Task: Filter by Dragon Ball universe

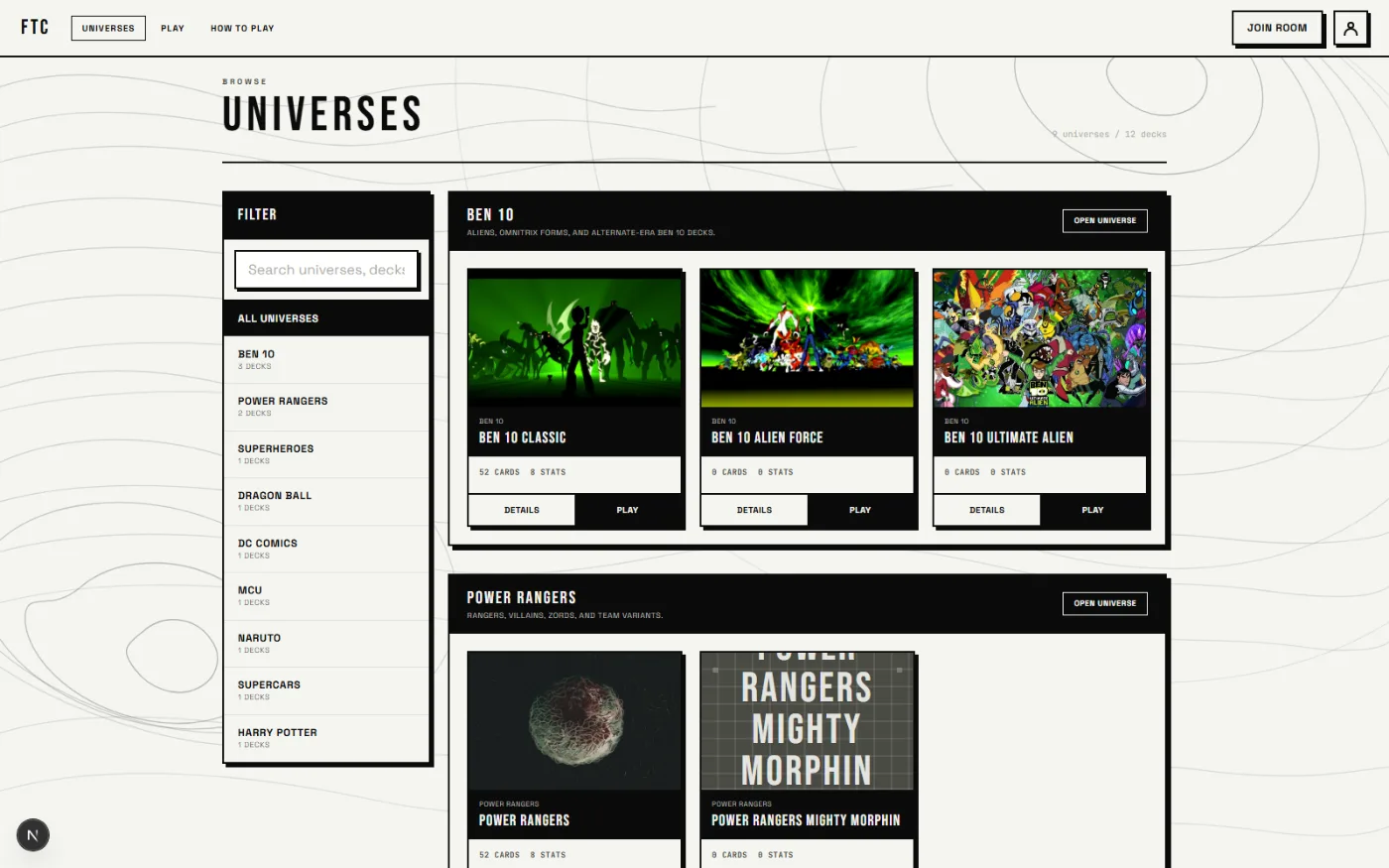Action: coord(326,501)
